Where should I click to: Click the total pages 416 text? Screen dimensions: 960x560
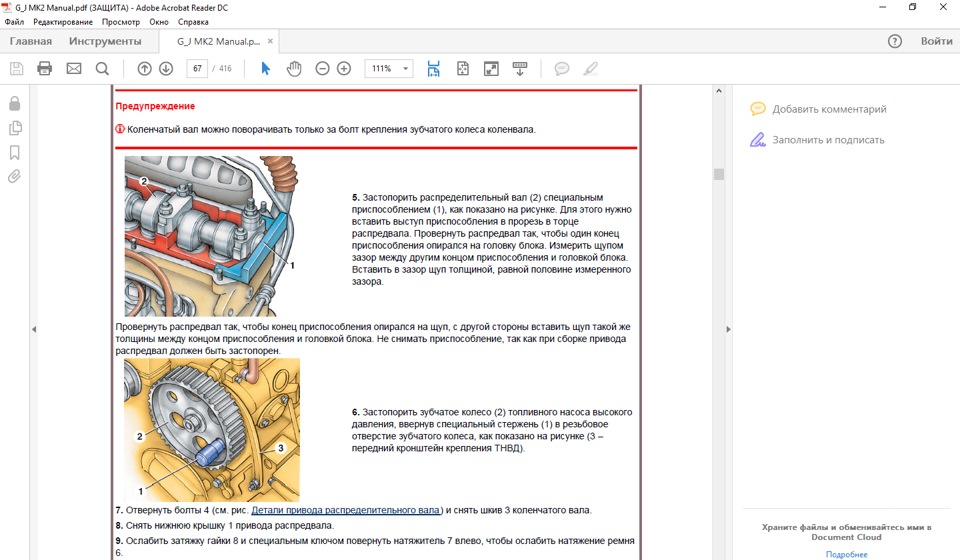coord(225,69)
